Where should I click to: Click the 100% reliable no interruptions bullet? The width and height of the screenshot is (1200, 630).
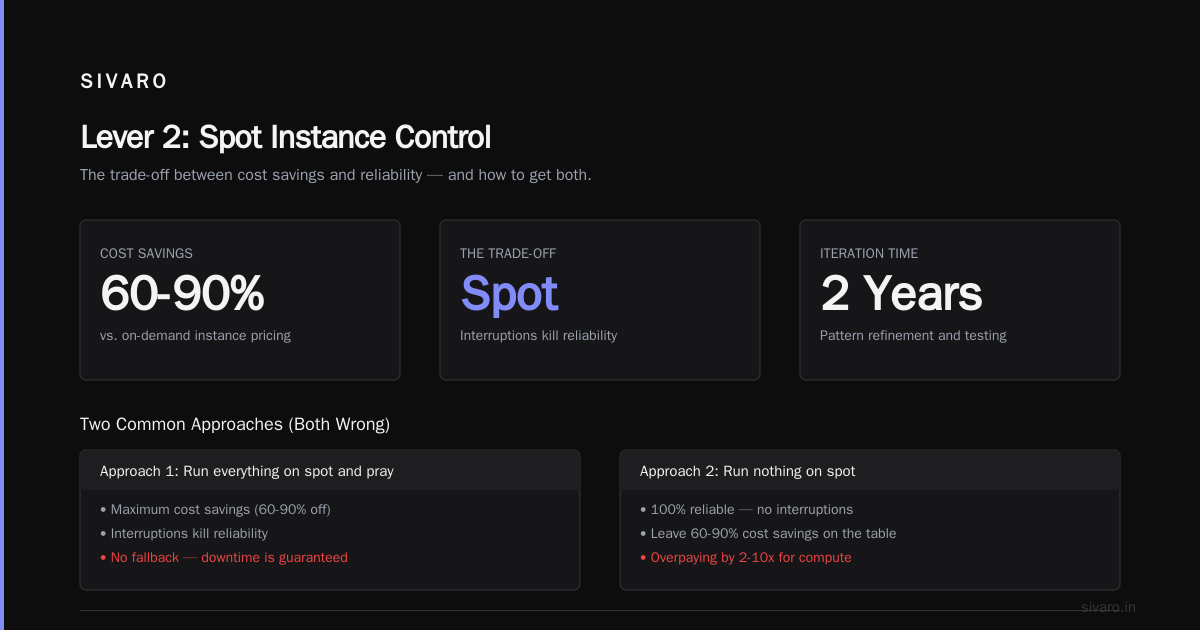click(746, 509)
